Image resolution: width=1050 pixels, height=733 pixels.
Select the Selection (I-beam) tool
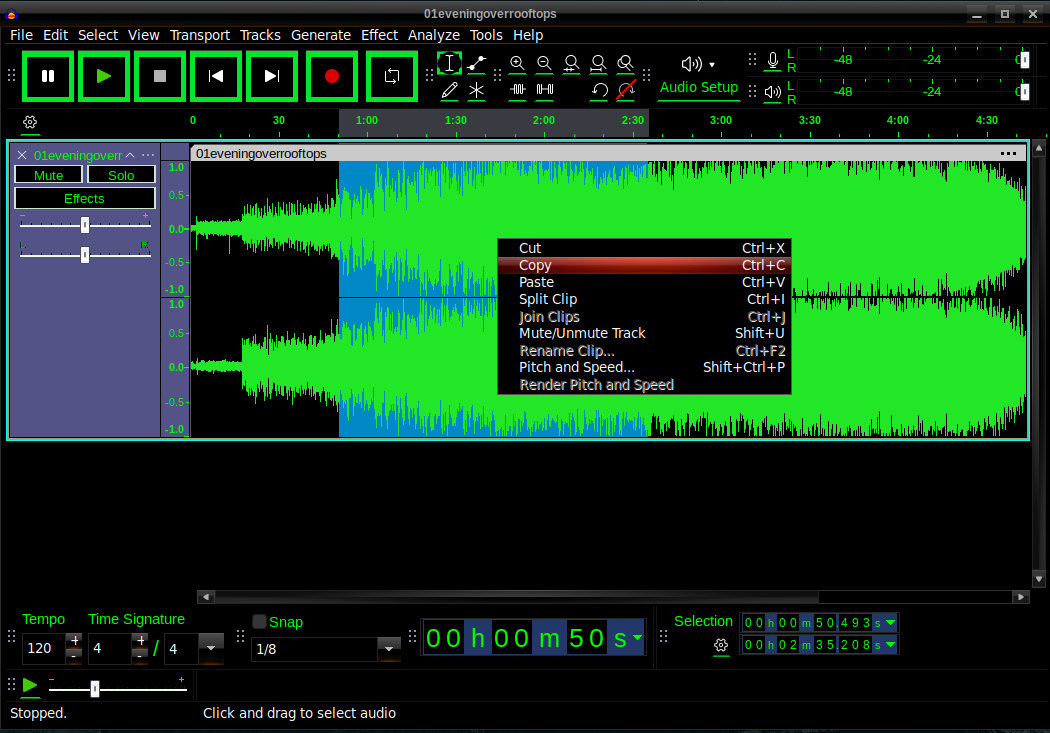point(449,64)
